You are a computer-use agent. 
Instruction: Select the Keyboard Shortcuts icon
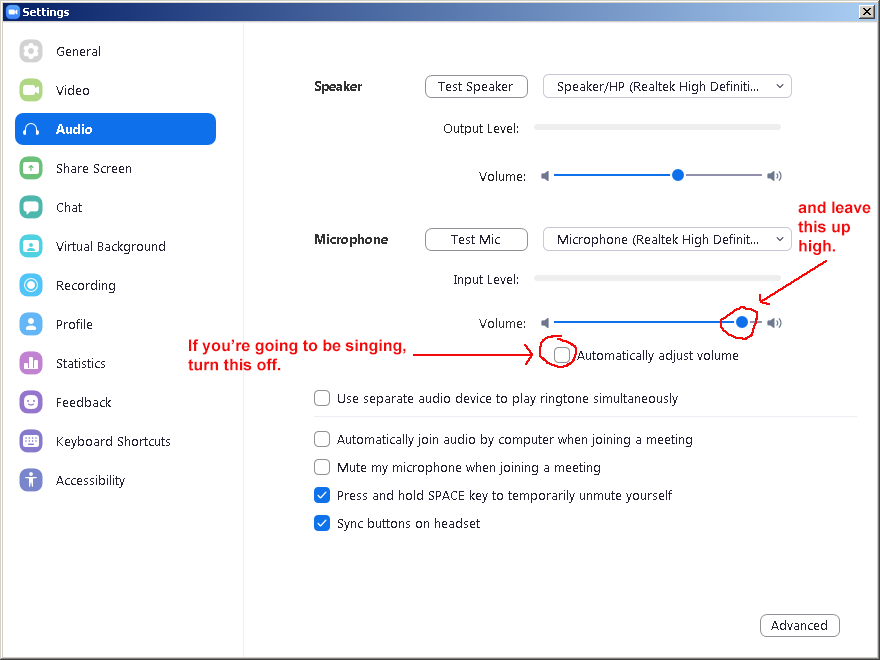coord(31,441)
